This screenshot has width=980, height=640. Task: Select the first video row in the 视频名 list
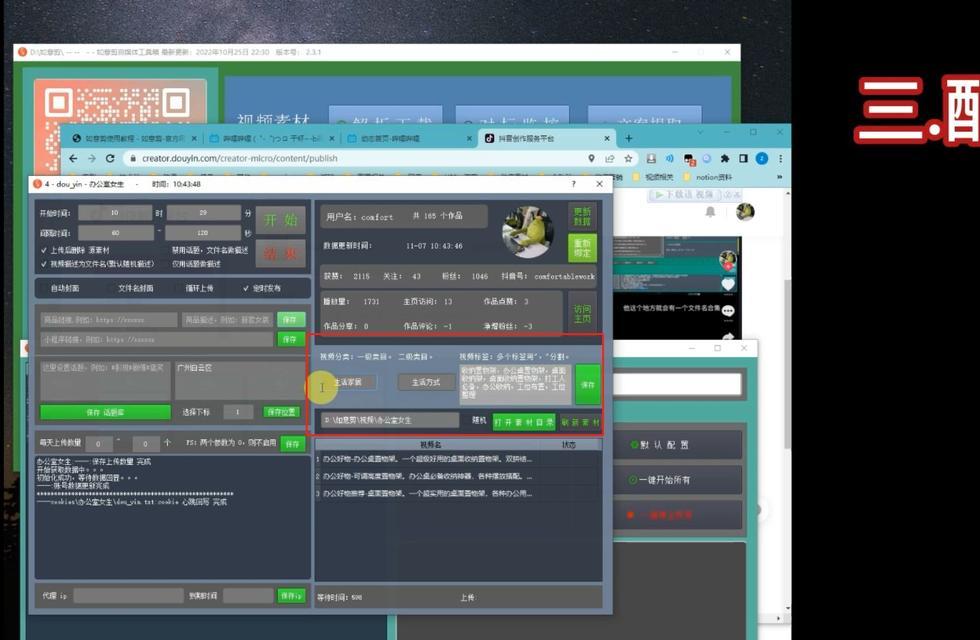(458, 459)
